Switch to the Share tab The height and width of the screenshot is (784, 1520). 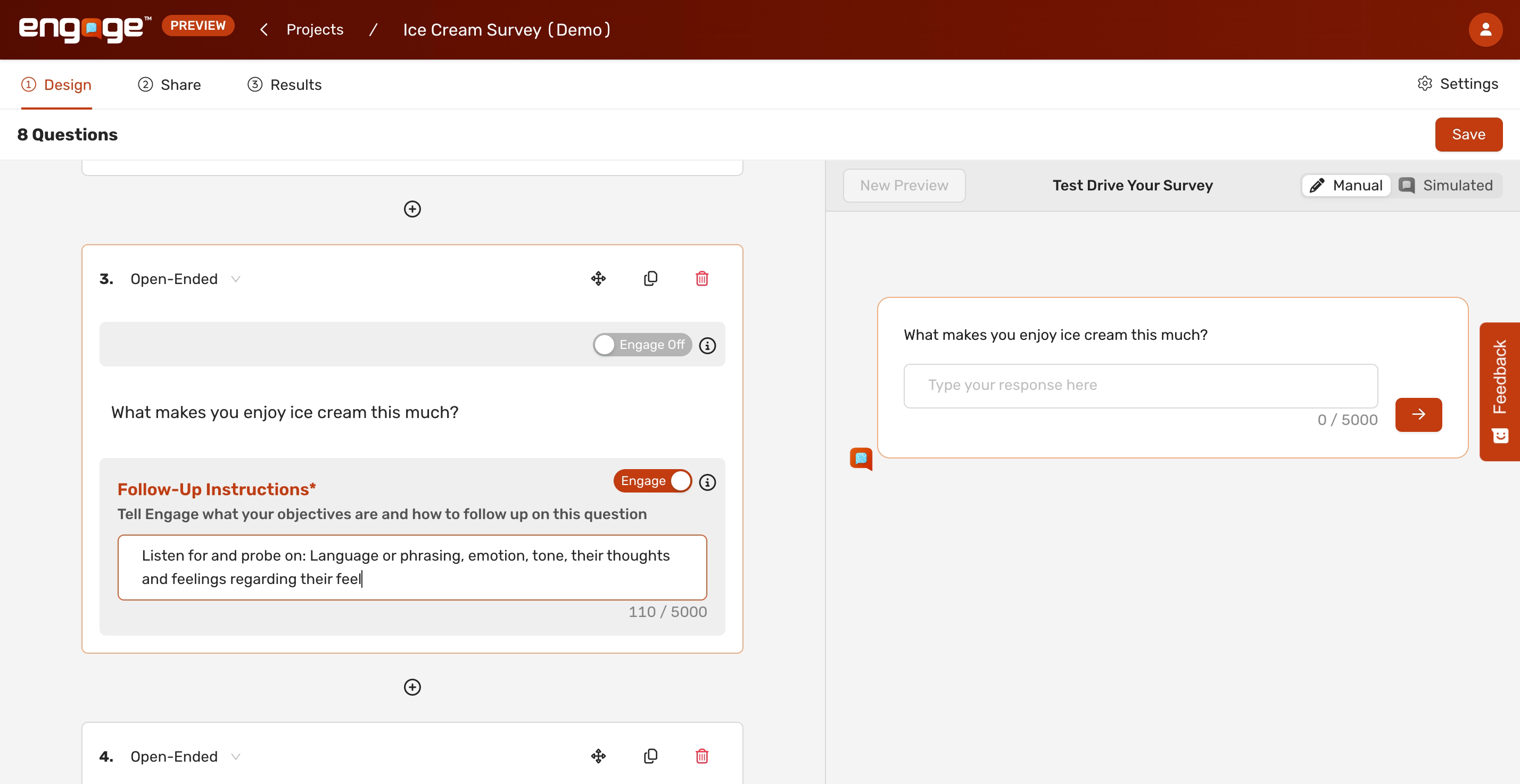[x=169, y=85]
